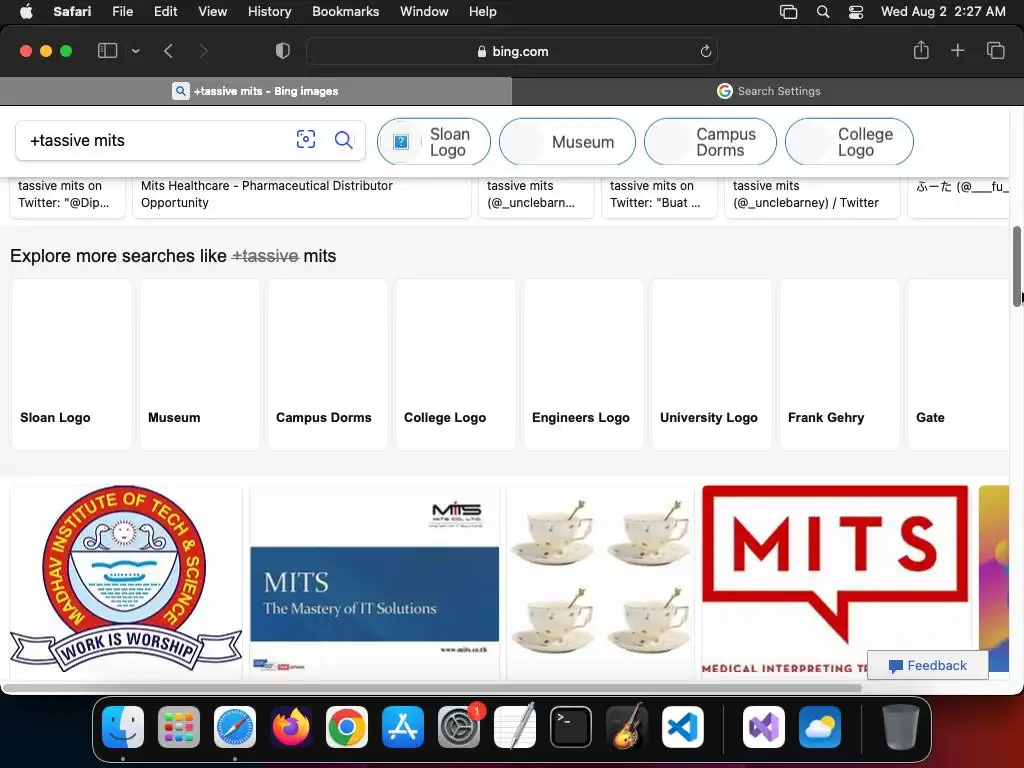Open the Bookmarks menu

pyautogui.click(x=345, y=12)
